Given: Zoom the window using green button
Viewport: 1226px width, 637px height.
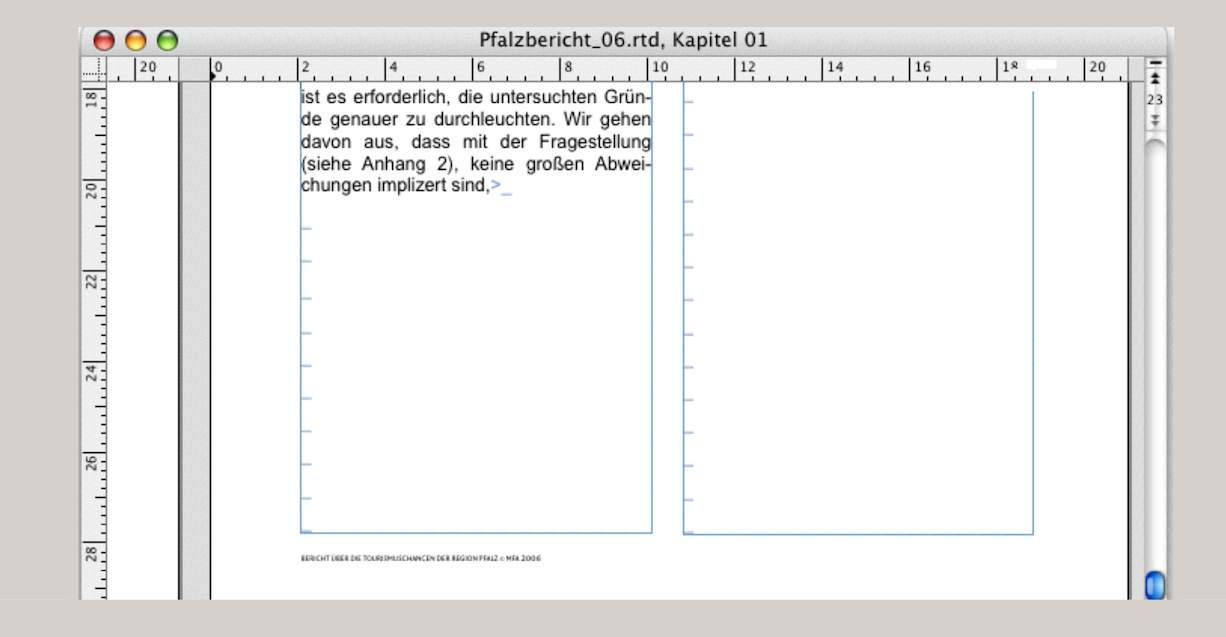Looking at the screenshot, I should [167, 41].
